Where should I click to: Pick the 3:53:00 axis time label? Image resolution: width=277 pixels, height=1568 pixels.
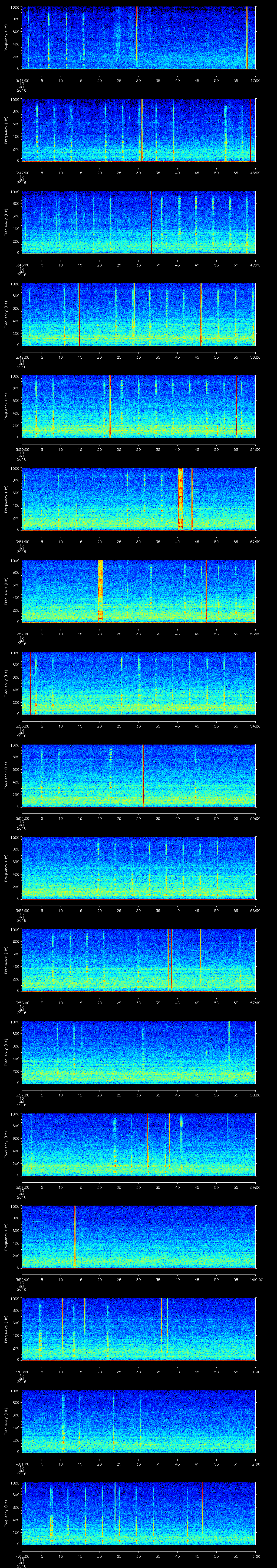[x=22, y=726]
